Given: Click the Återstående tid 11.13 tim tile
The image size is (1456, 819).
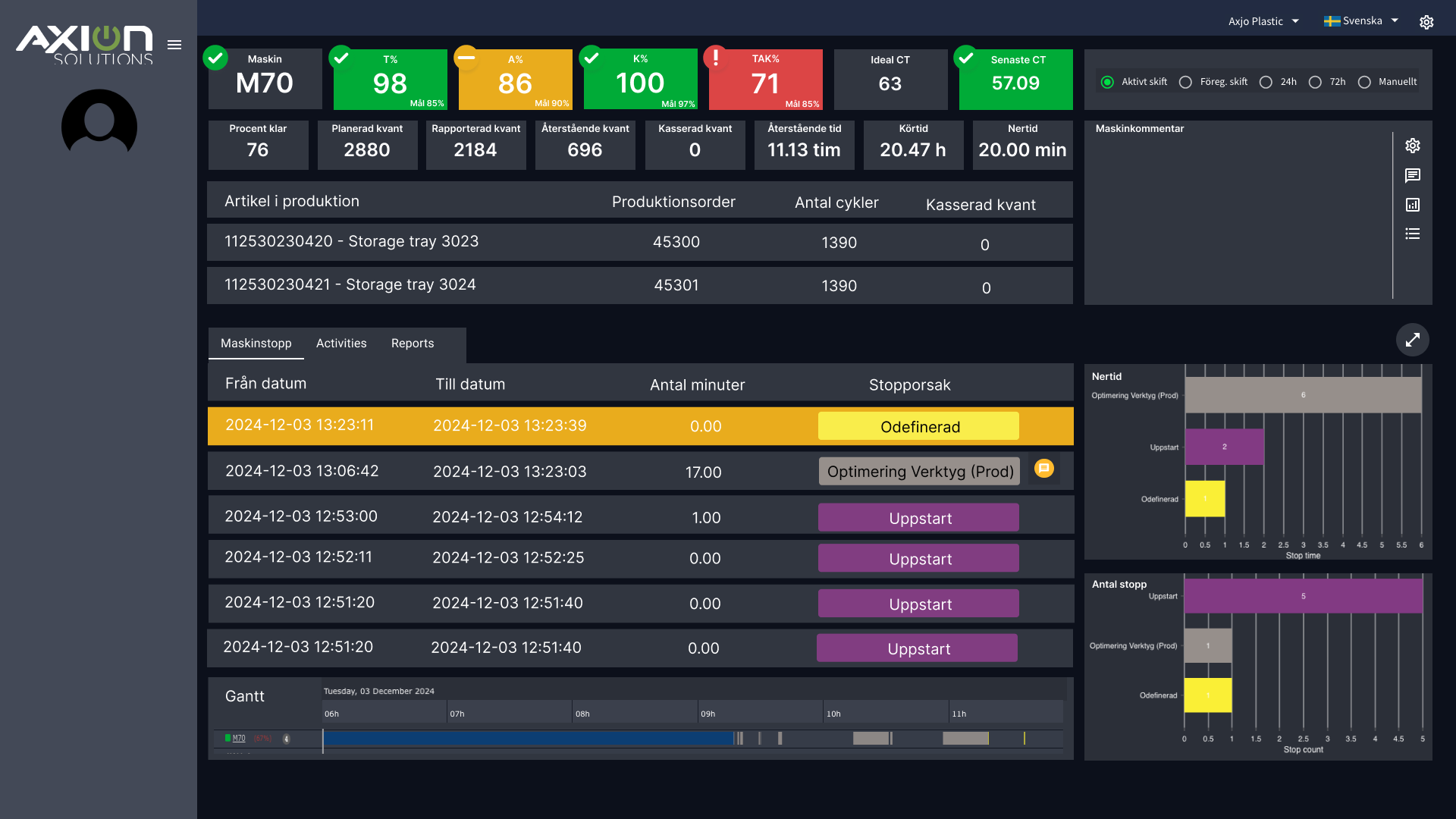Looking at the screenshot, I should click(804, 145).
